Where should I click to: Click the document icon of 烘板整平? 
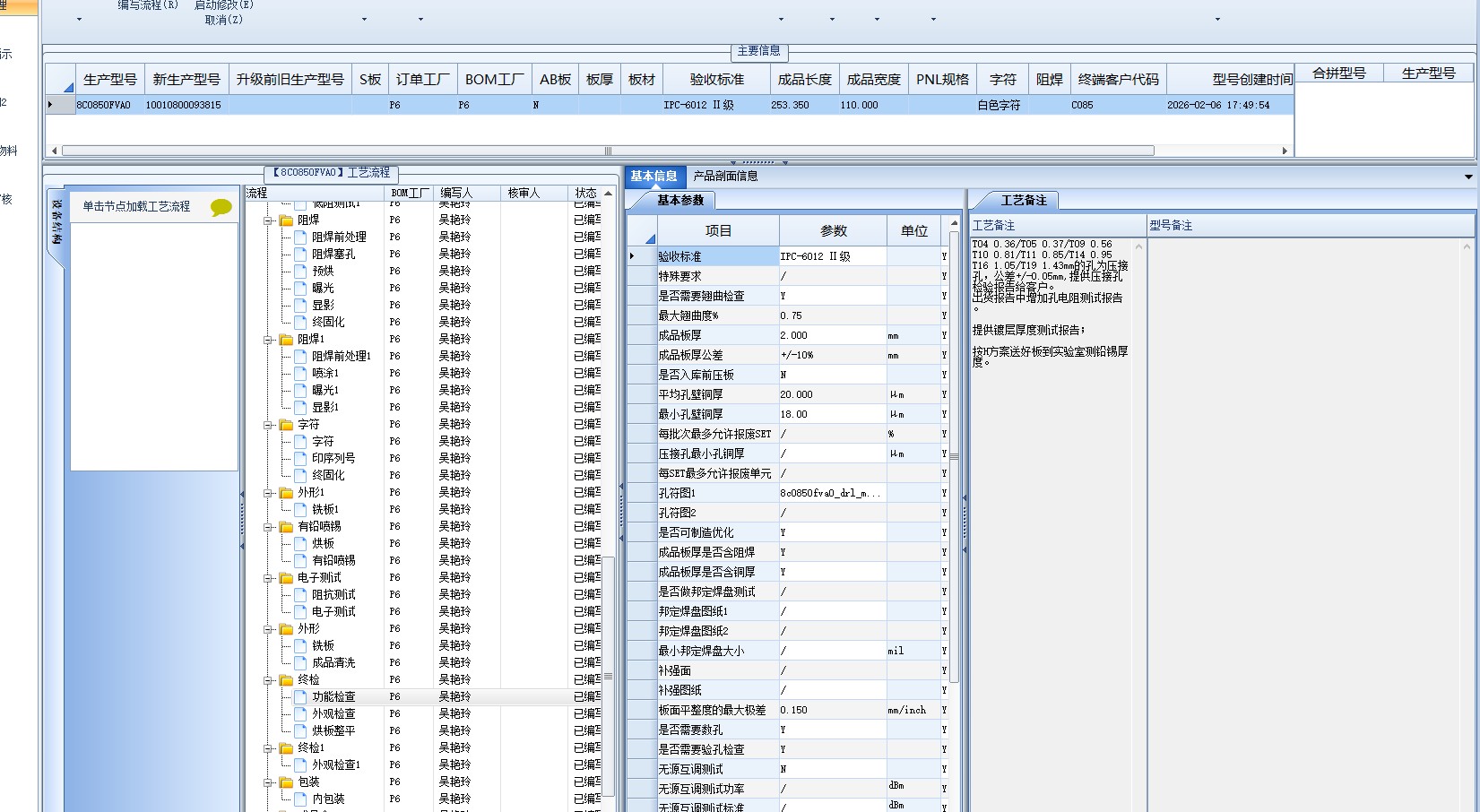301,731
